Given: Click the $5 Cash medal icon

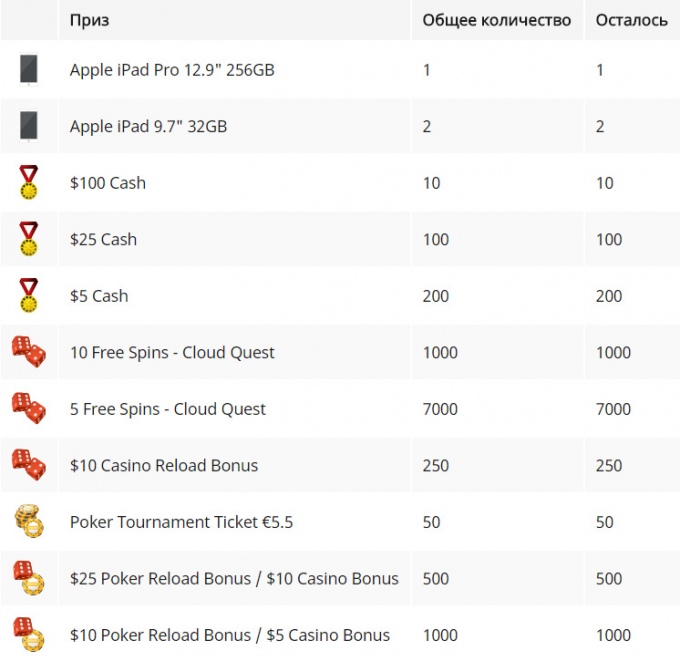Looking at the screenshot, I should pyautogui.click(x=29, y=295).
